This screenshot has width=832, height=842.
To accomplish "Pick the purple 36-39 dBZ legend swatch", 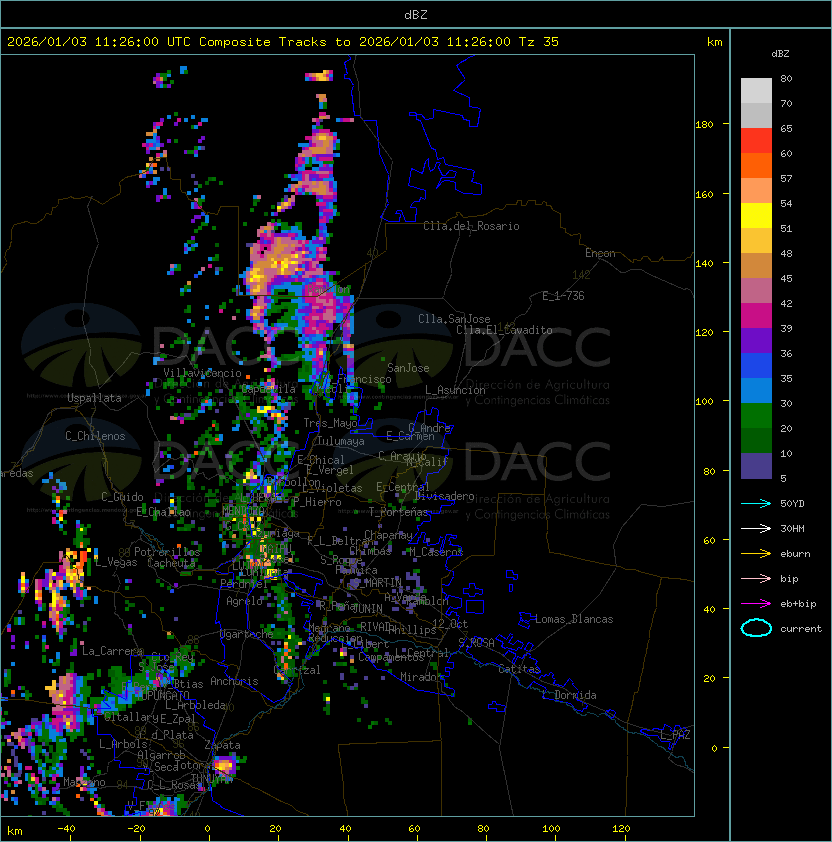I will tap(756, 340).
